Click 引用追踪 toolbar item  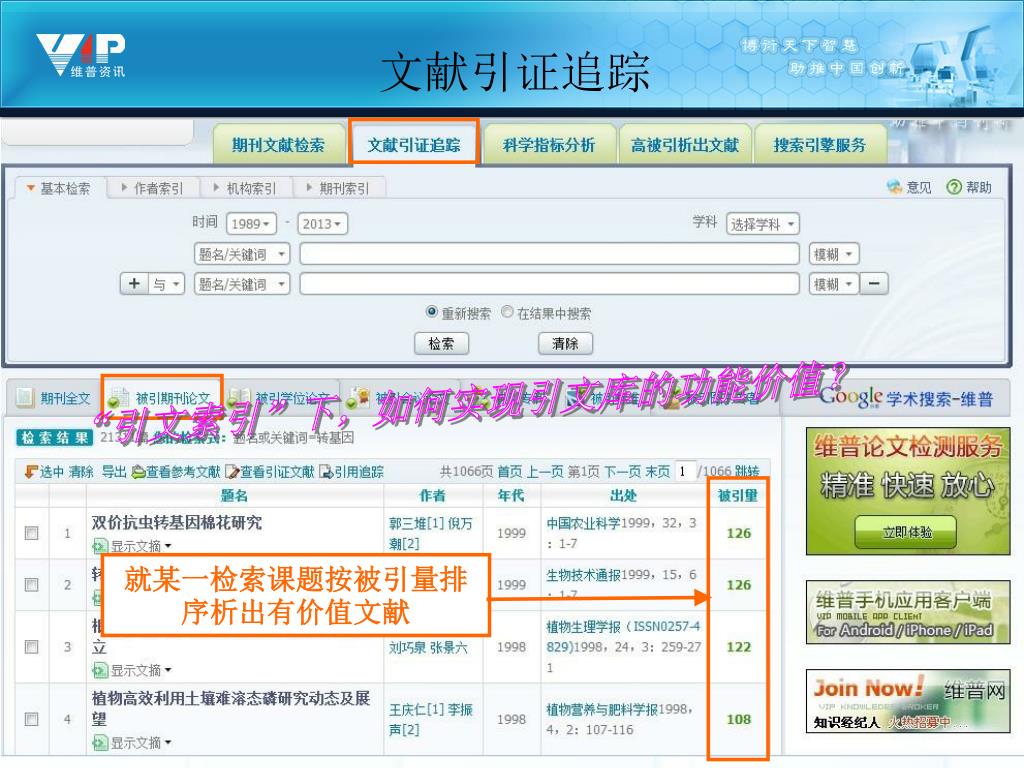pos(351,472)
